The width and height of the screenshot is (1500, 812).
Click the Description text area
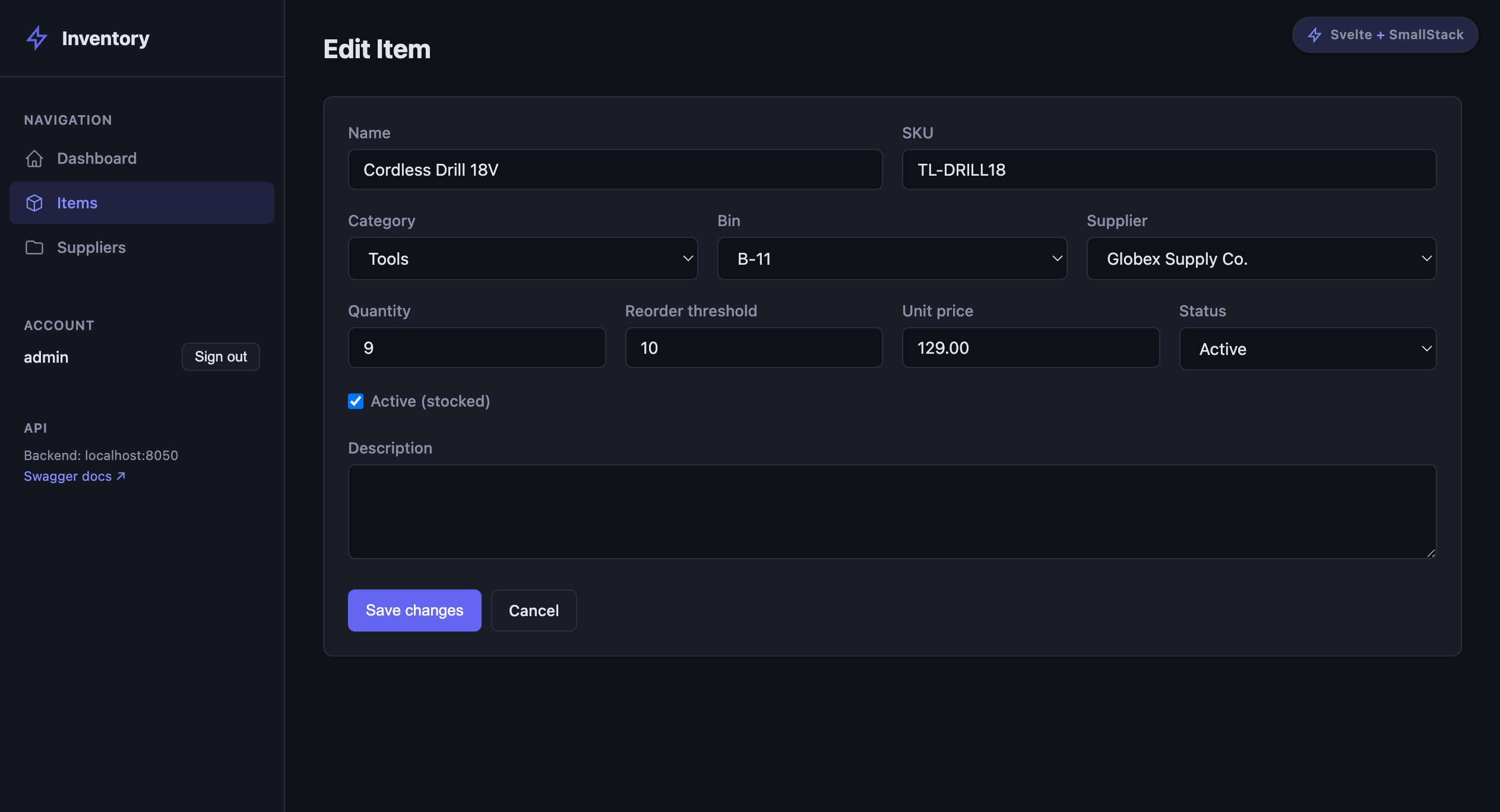(892, 512)
